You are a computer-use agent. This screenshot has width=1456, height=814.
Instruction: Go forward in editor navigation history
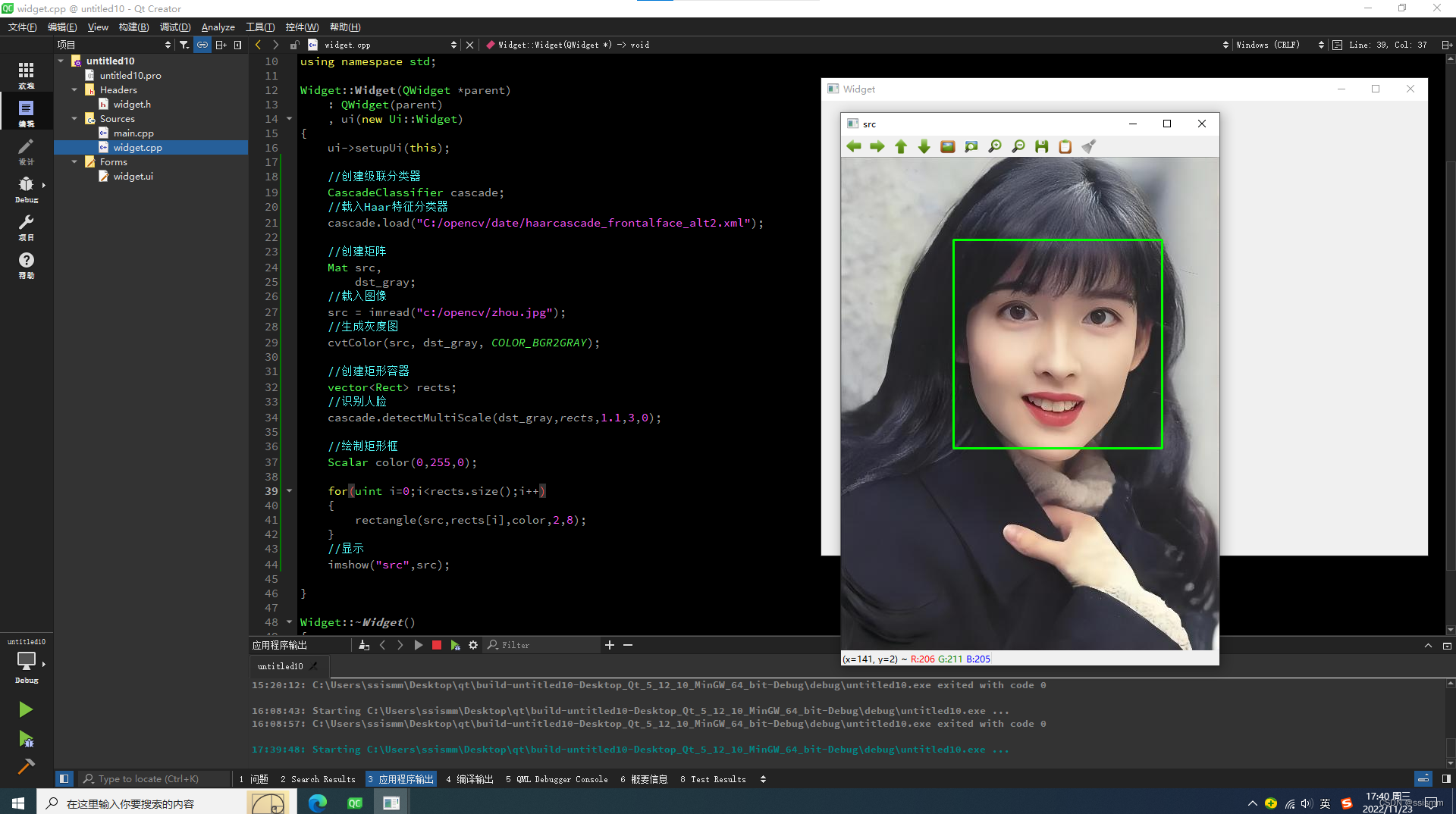click(x=275, y=45)
